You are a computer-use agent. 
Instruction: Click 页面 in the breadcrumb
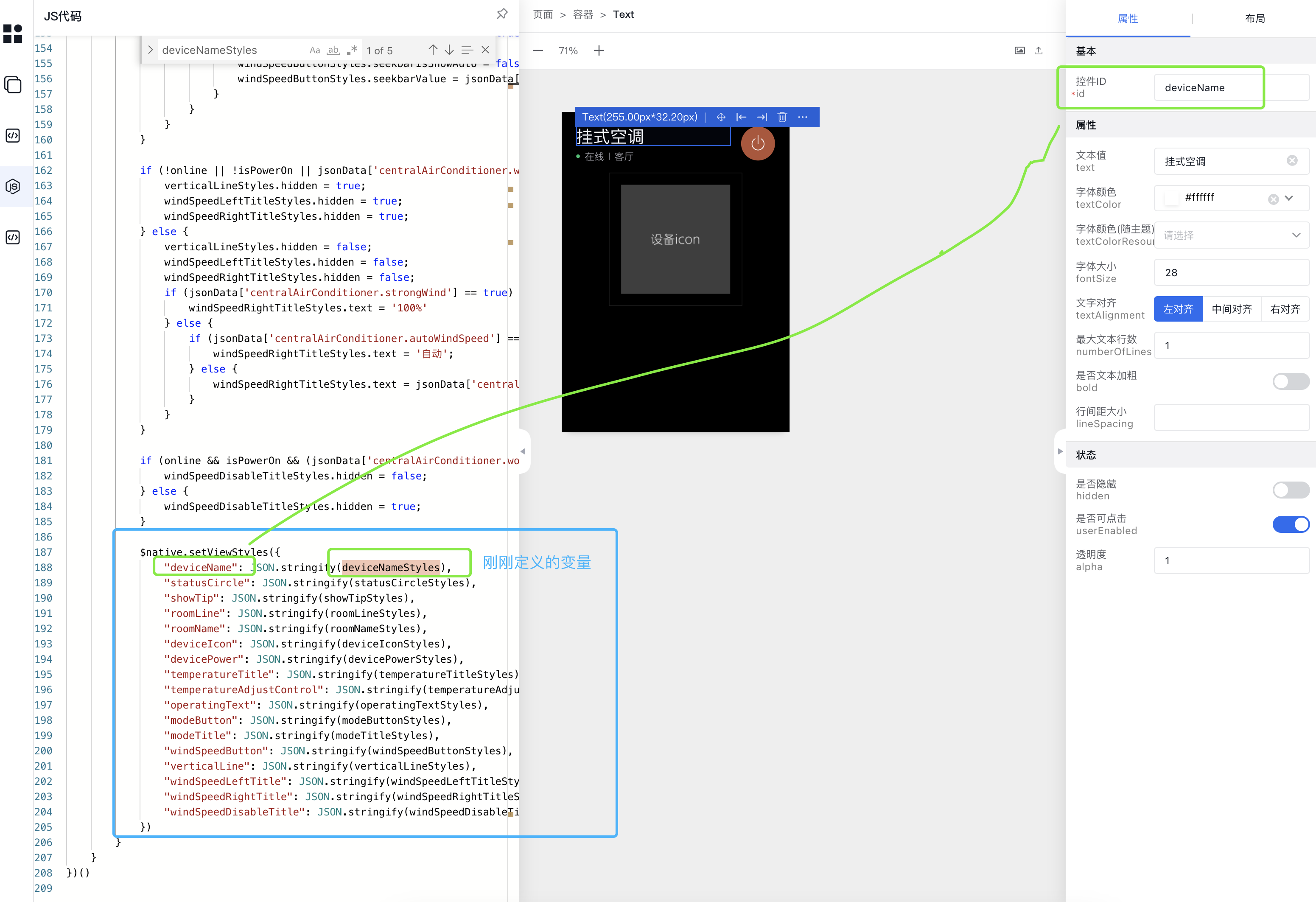click(543, 15)
